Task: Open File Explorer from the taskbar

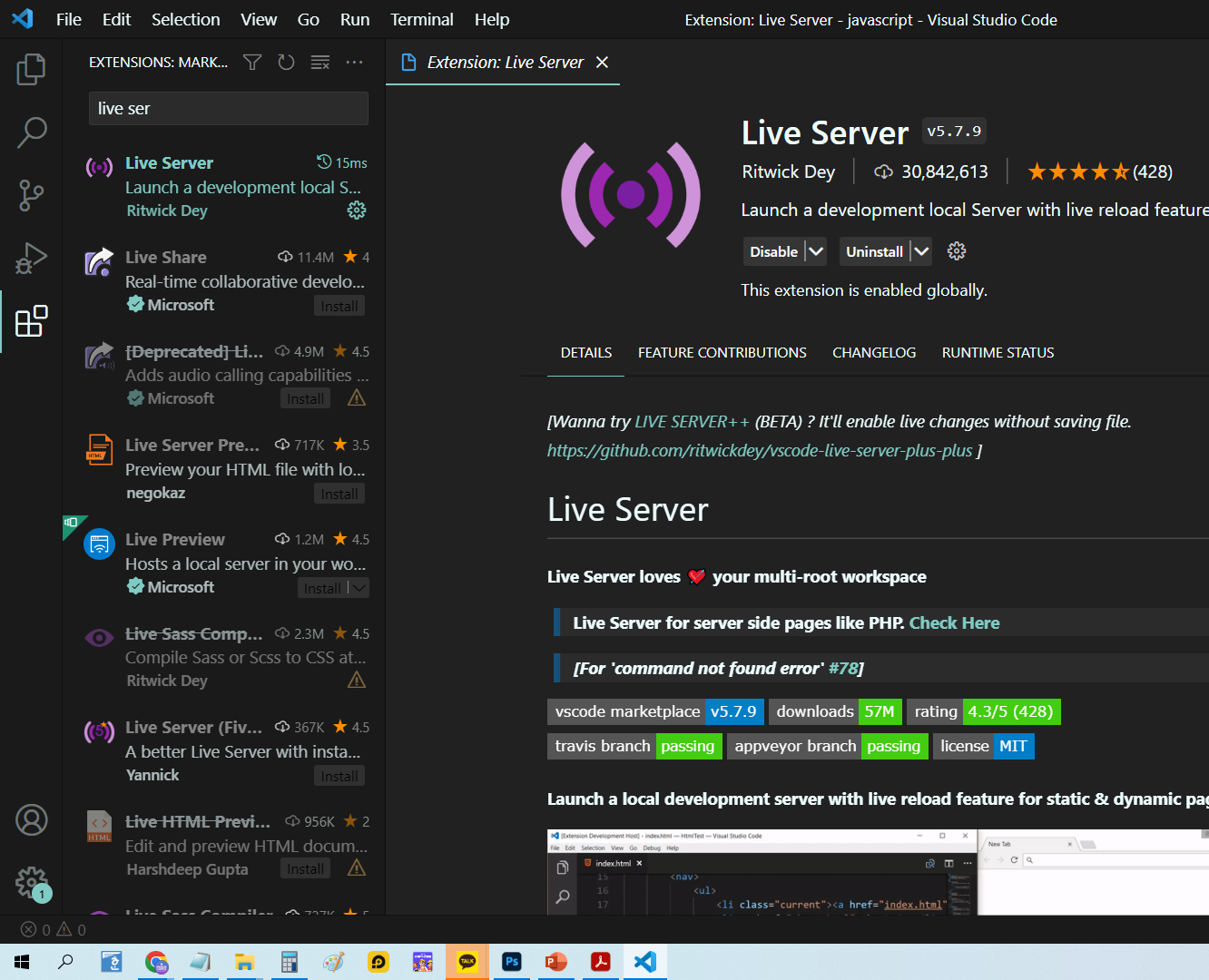Action: pyautogui.click(x=245, y=962)
